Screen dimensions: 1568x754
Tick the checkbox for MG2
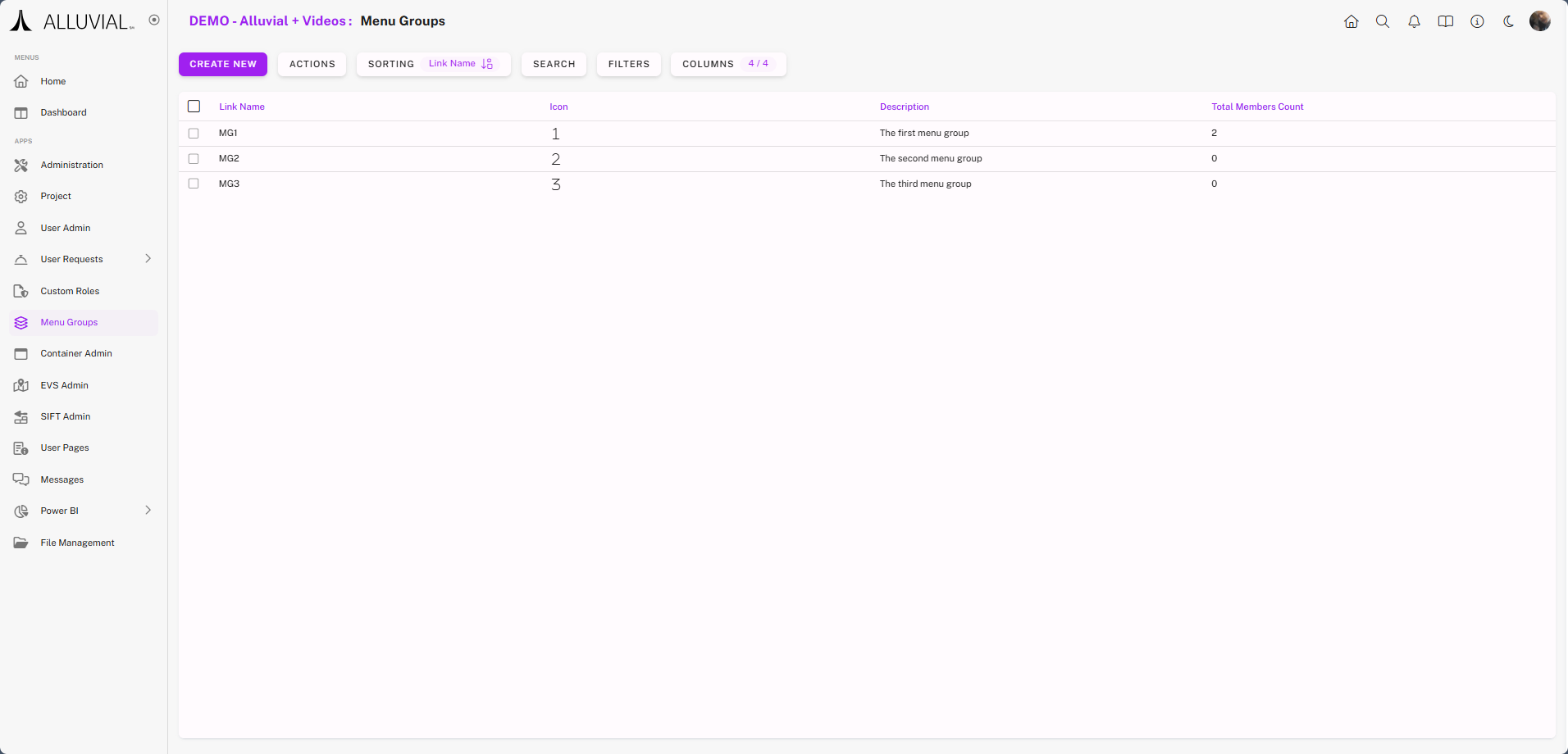pos(194,158)
